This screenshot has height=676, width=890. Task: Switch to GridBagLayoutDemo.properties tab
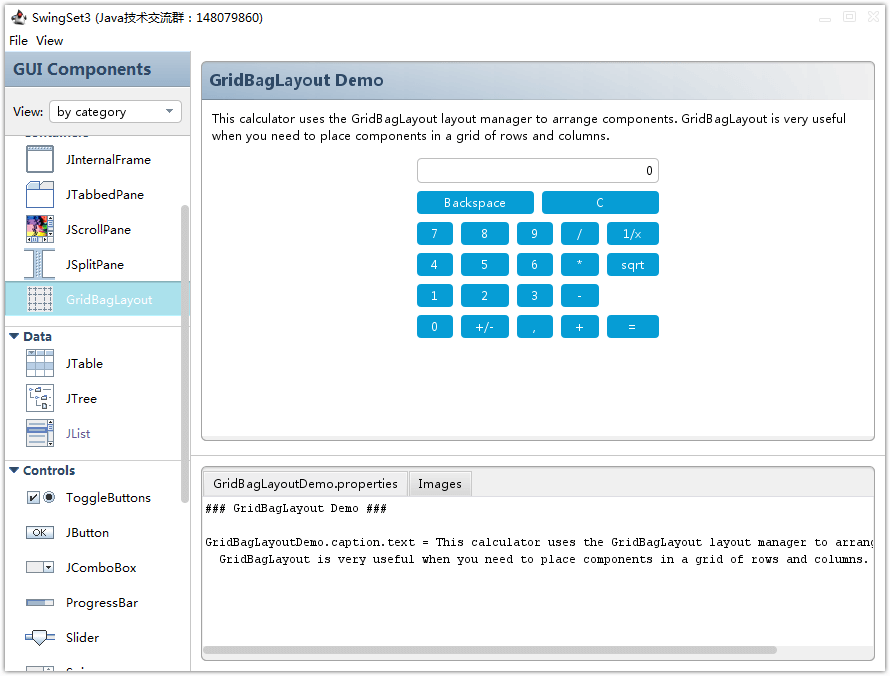305,484
